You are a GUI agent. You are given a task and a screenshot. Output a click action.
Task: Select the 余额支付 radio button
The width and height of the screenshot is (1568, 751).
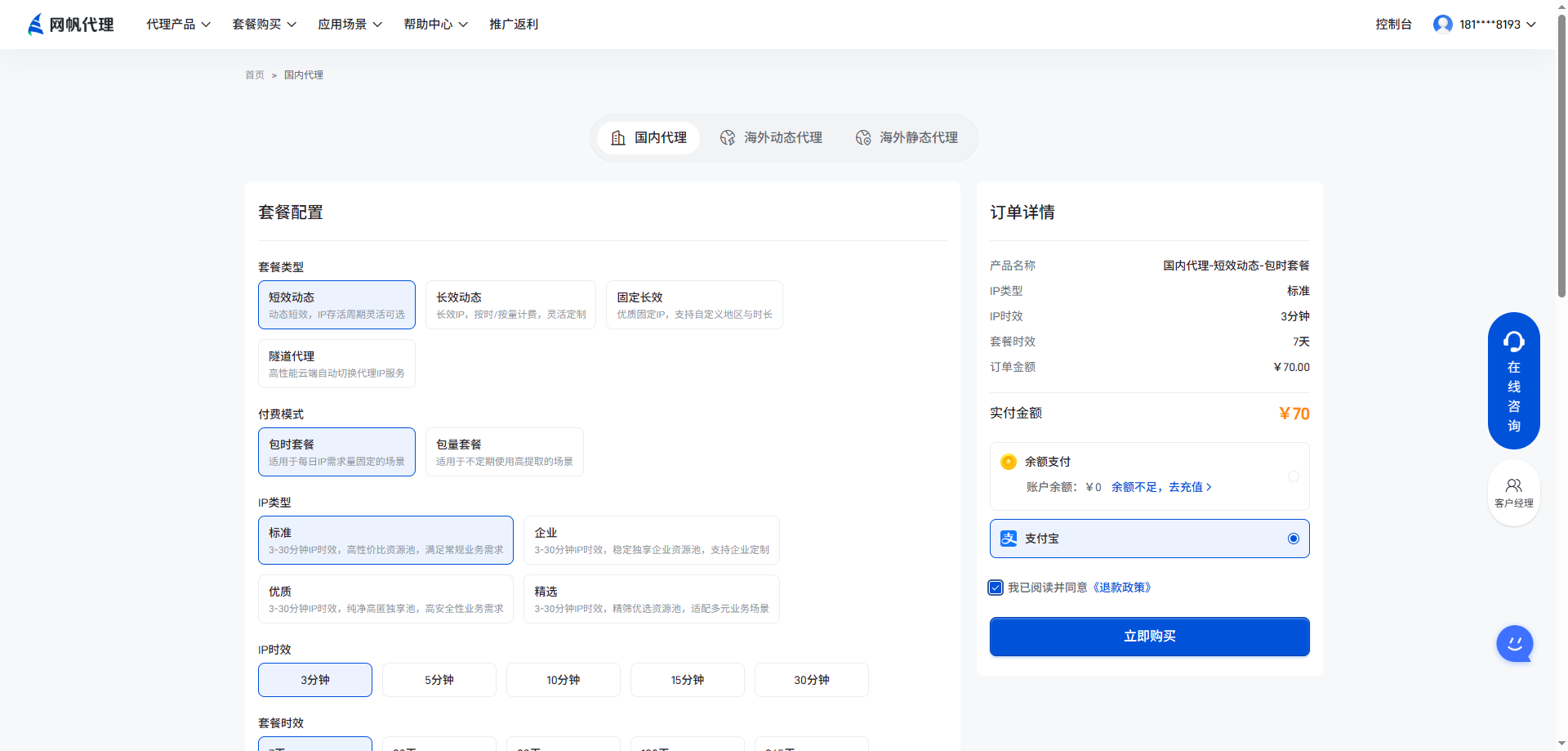pyautogui.click(x=1294, y=476)
